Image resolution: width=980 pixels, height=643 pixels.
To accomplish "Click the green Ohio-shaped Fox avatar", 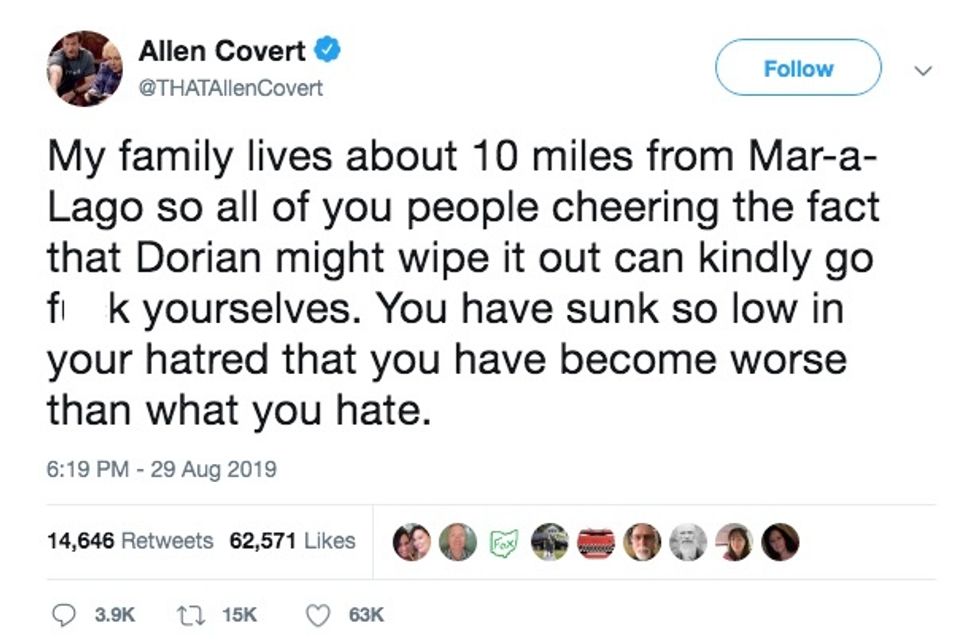I will pyautogui.click(x=503, y=541).
